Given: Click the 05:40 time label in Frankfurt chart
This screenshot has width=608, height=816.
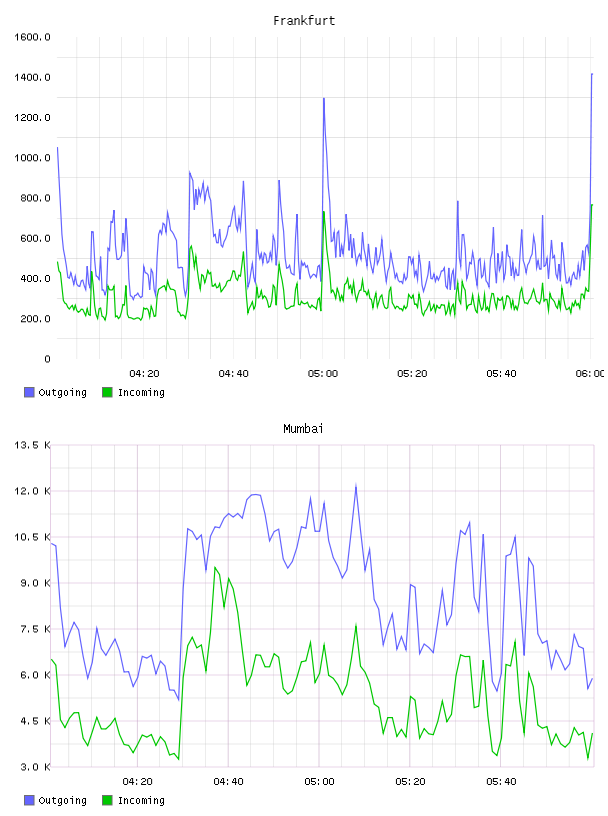Looking at the screenshot, I should coord(501,374).
